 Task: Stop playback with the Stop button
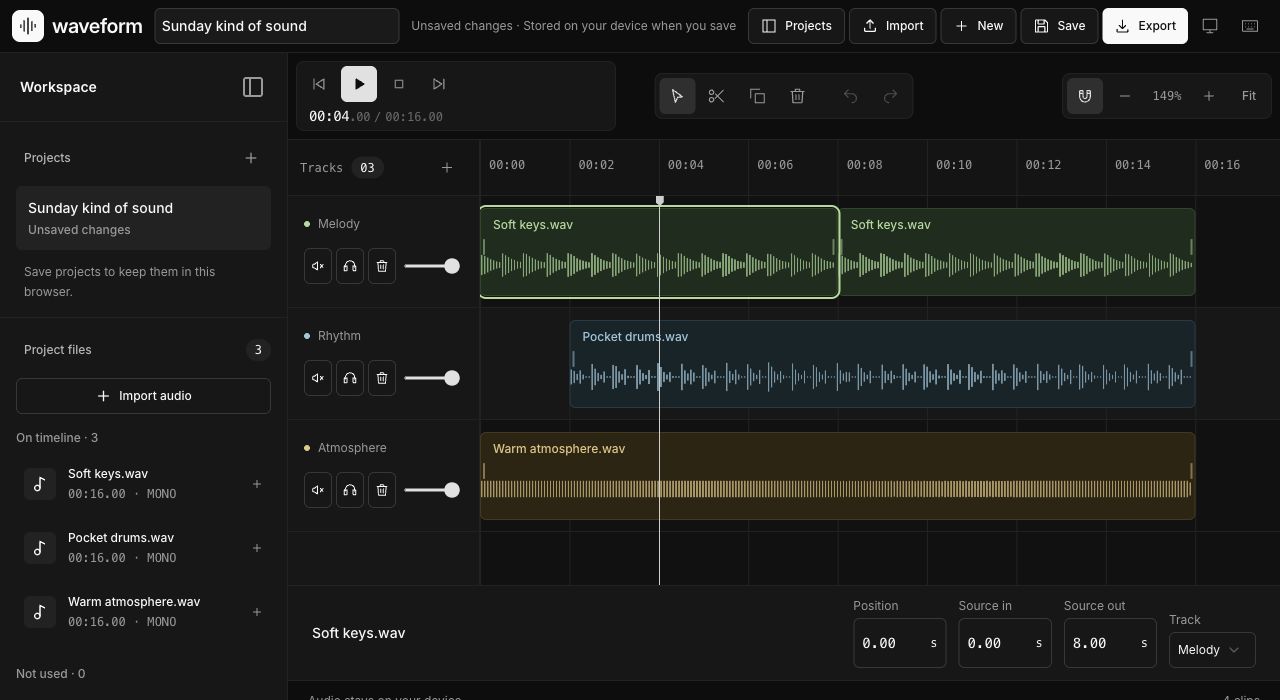coord(399,84)
